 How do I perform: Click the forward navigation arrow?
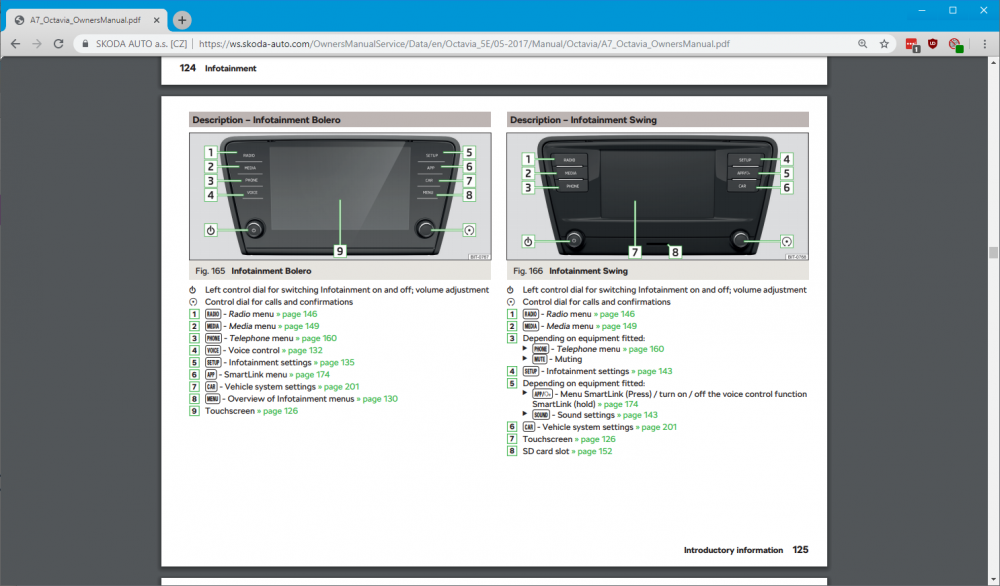tap(36, 43)
